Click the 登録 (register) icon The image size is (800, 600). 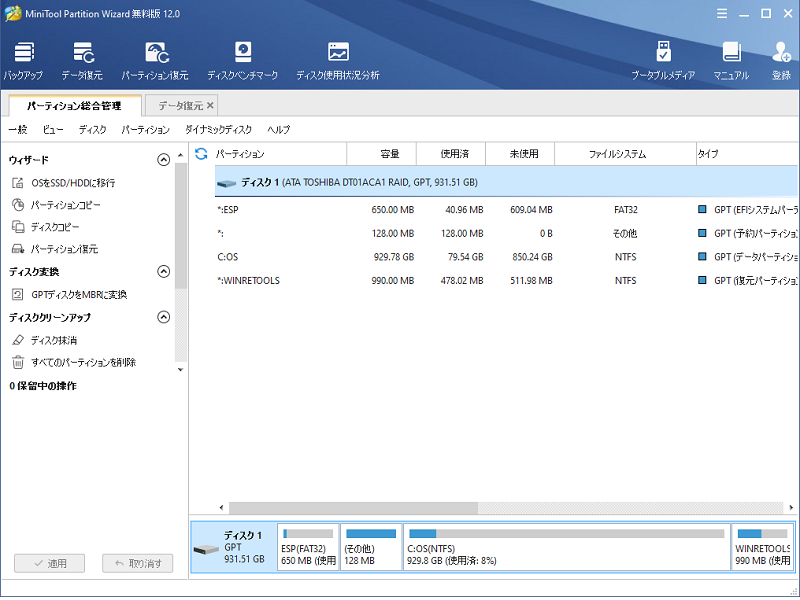pos(781,61)
